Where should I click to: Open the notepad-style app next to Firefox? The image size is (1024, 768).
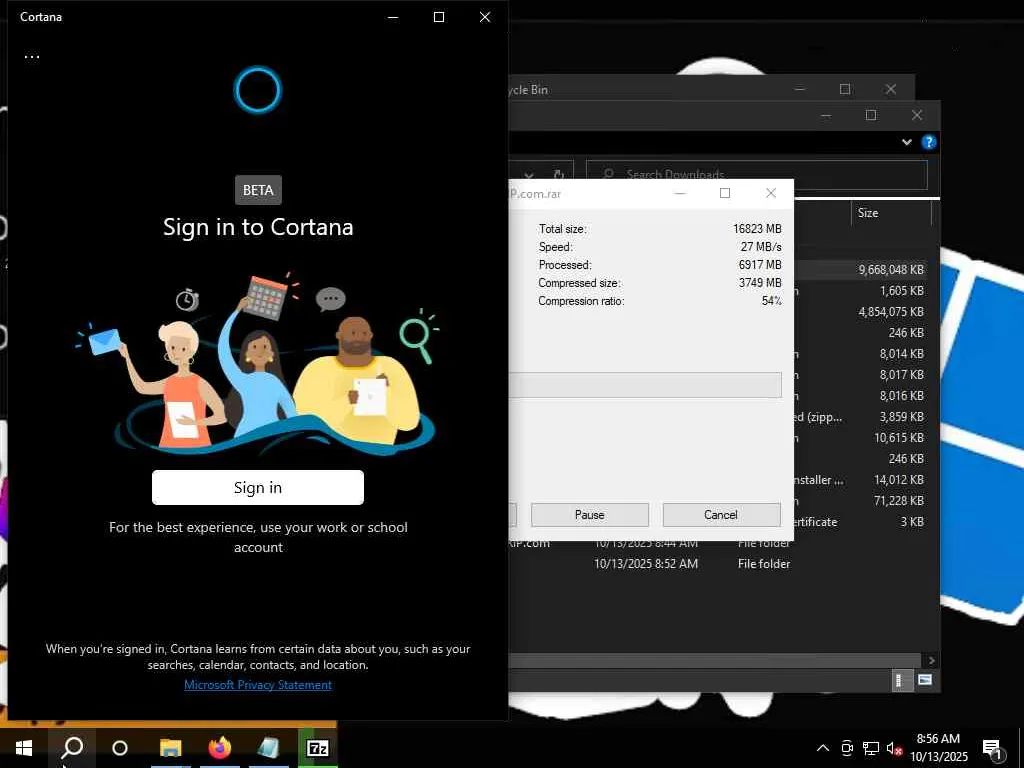click(x=268, y=748)
